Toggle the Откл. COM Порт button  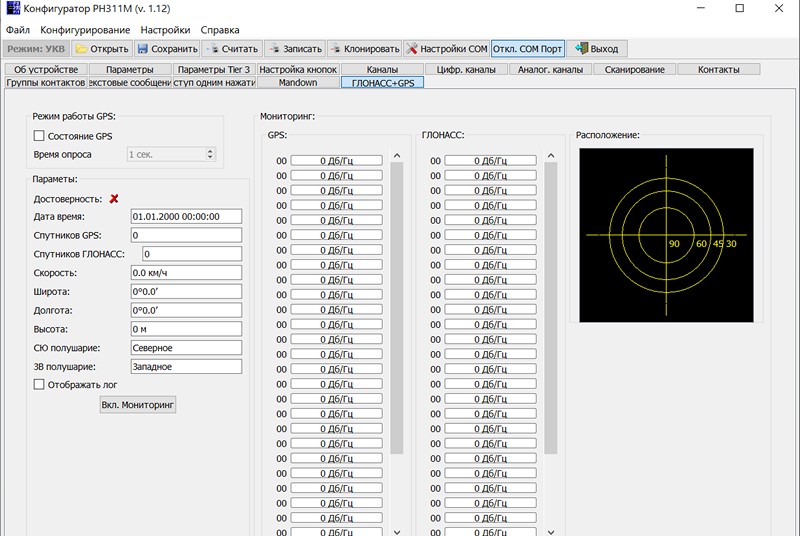[527, 48]
